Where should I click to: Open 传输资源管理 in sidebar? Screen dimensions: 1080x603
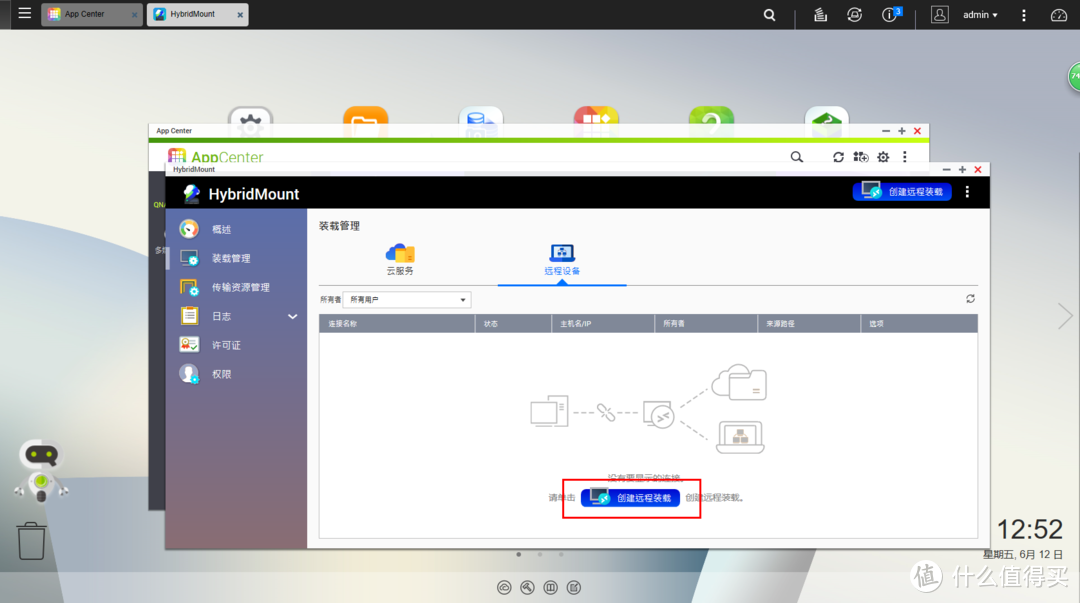point(236,287)
